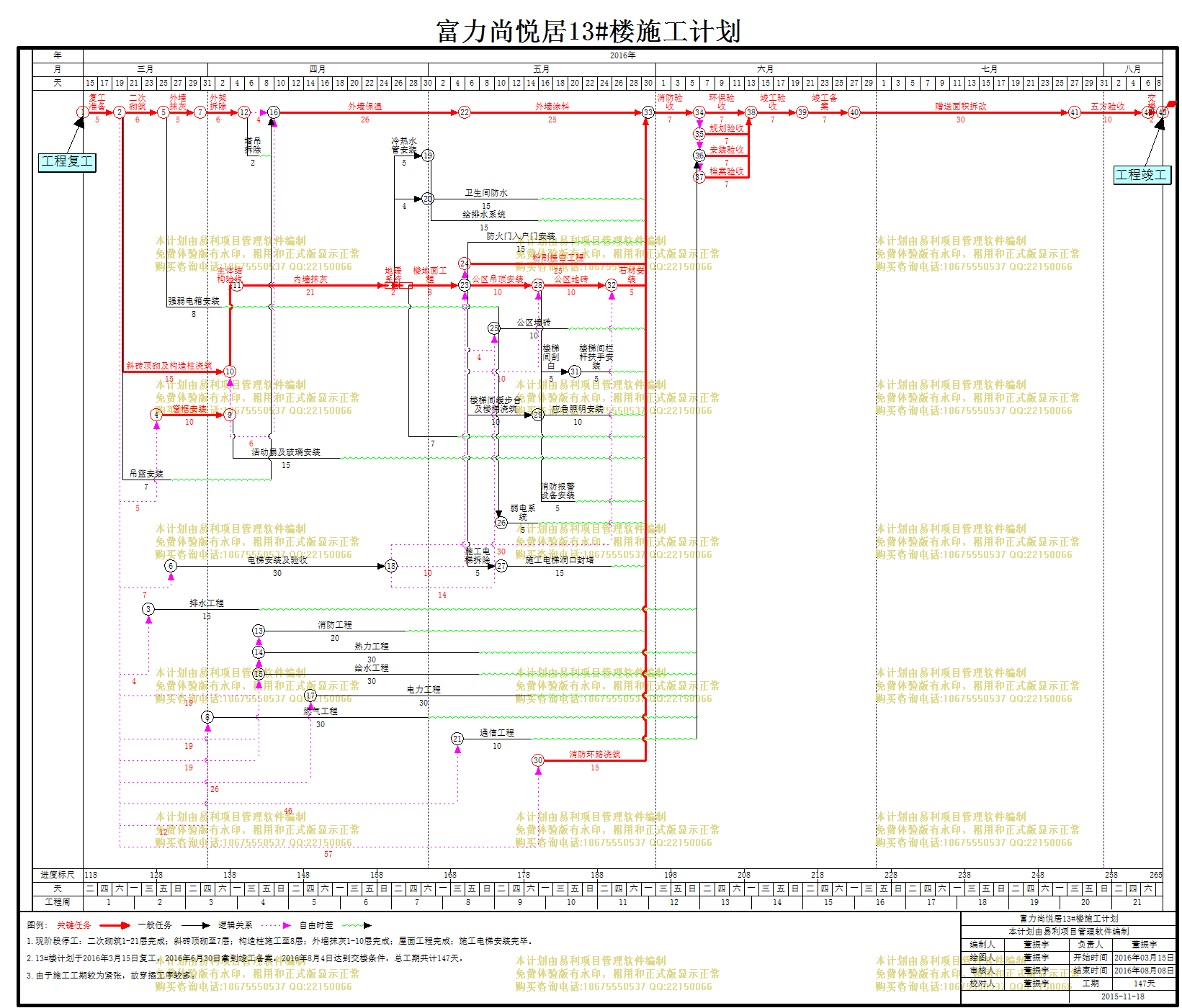Click the 三月 month header
This screenshot has height=1008, width=1182.
pyautogui.click(x=145, y=69)
